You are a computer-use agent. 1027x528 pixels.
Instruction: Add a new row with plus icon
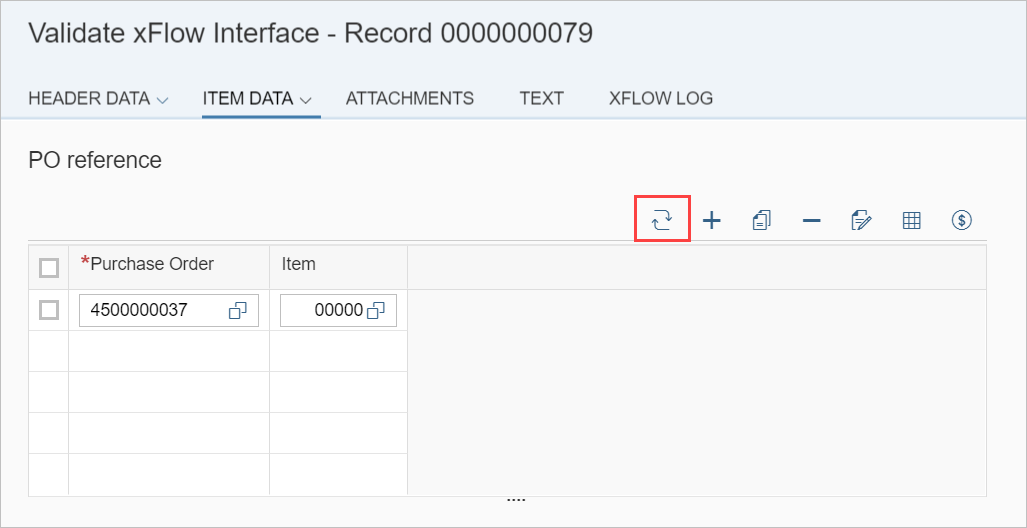(x=712, y=221)
